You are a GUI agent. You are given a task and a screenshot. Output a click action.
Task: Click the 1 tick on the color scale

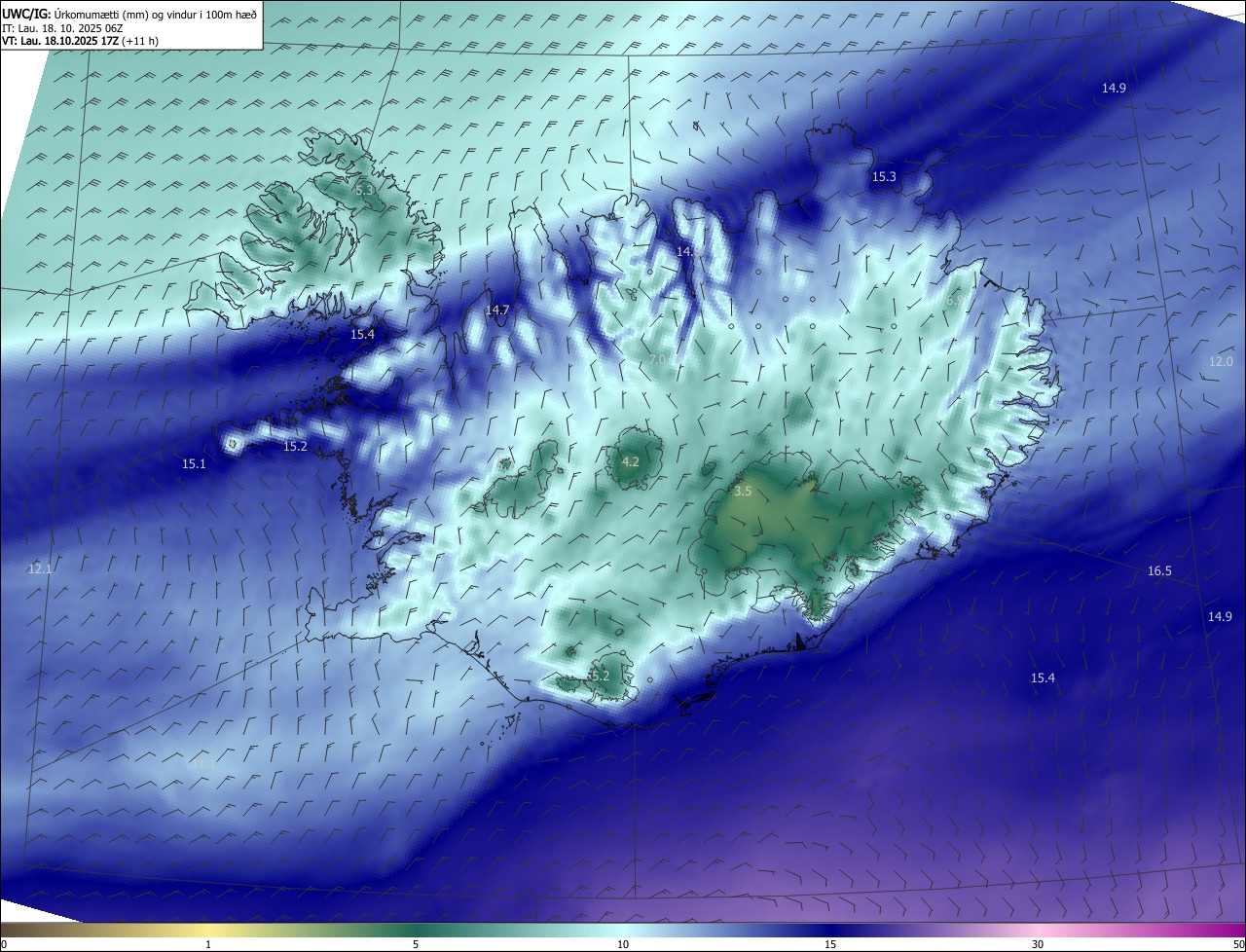point(208,944)
